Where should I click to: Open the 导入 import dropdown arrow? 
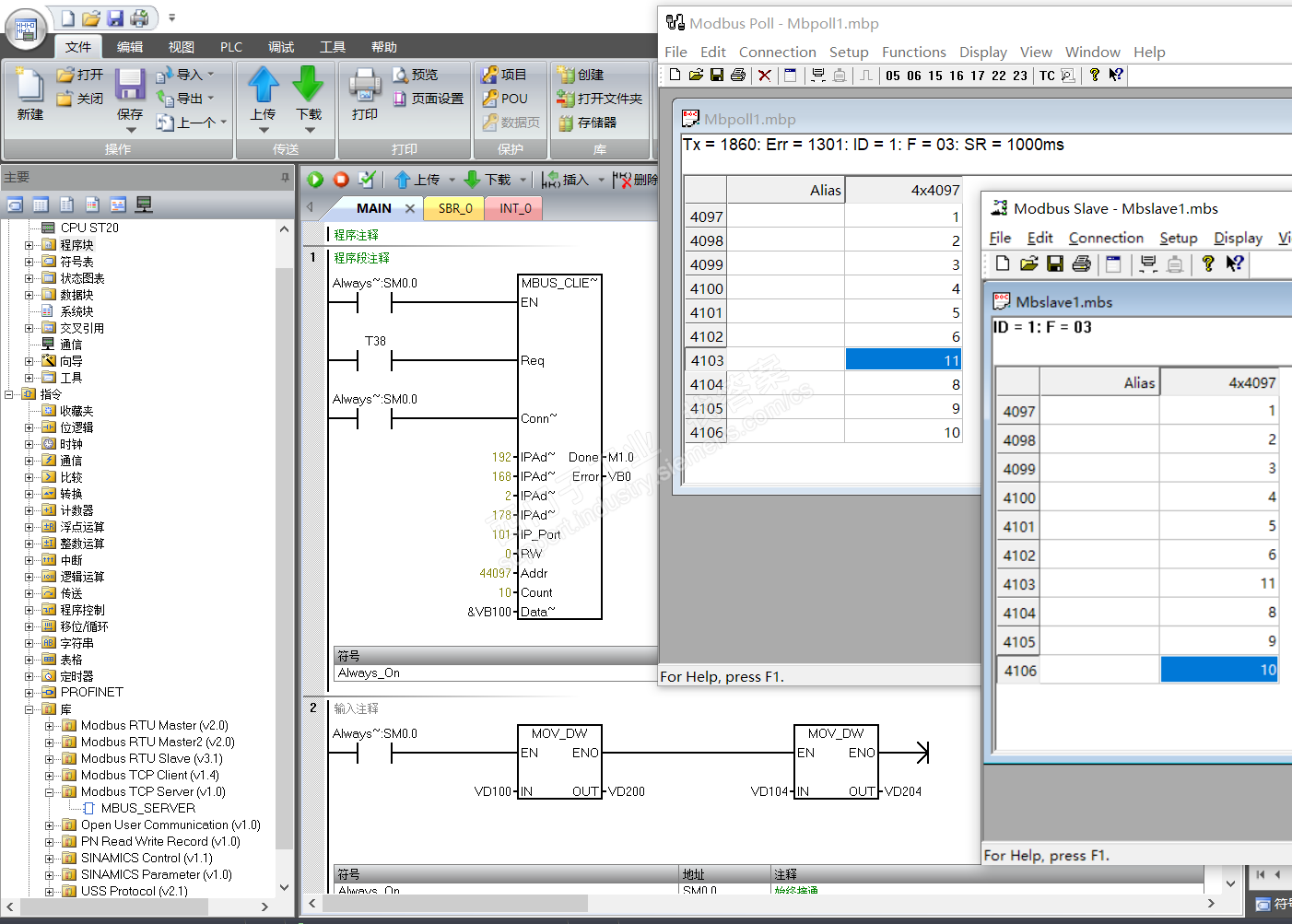pos(211,75)
